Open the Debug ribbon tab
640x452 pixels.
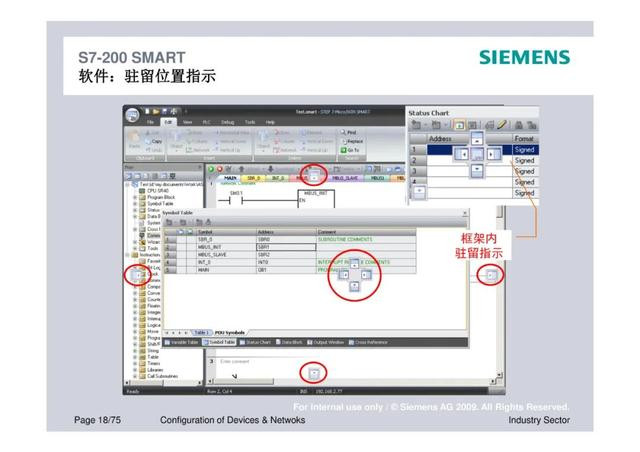(x=227, y=122)
